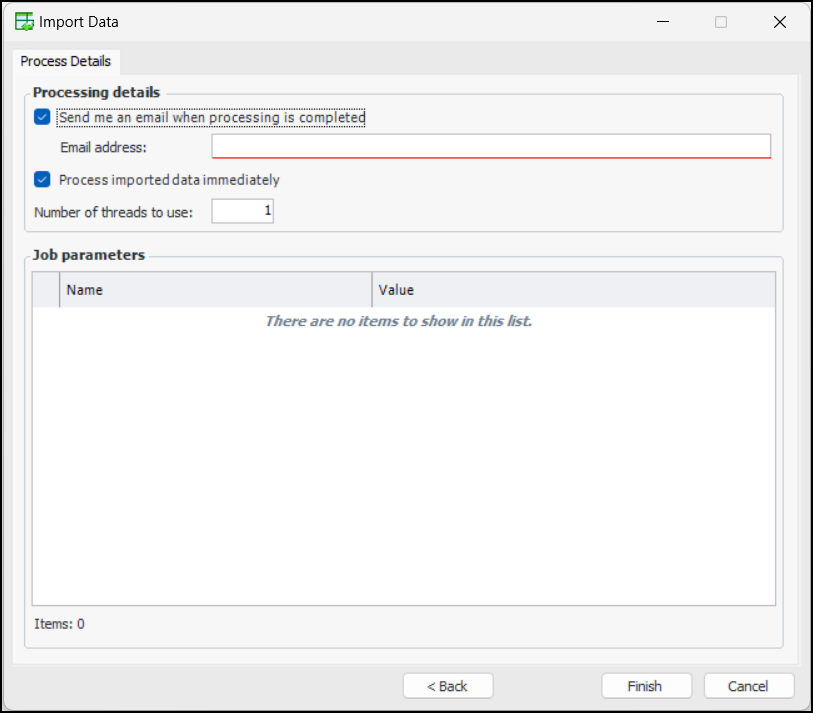
Task: Uncheck Send me an email when completed
Action: [42, 117]
